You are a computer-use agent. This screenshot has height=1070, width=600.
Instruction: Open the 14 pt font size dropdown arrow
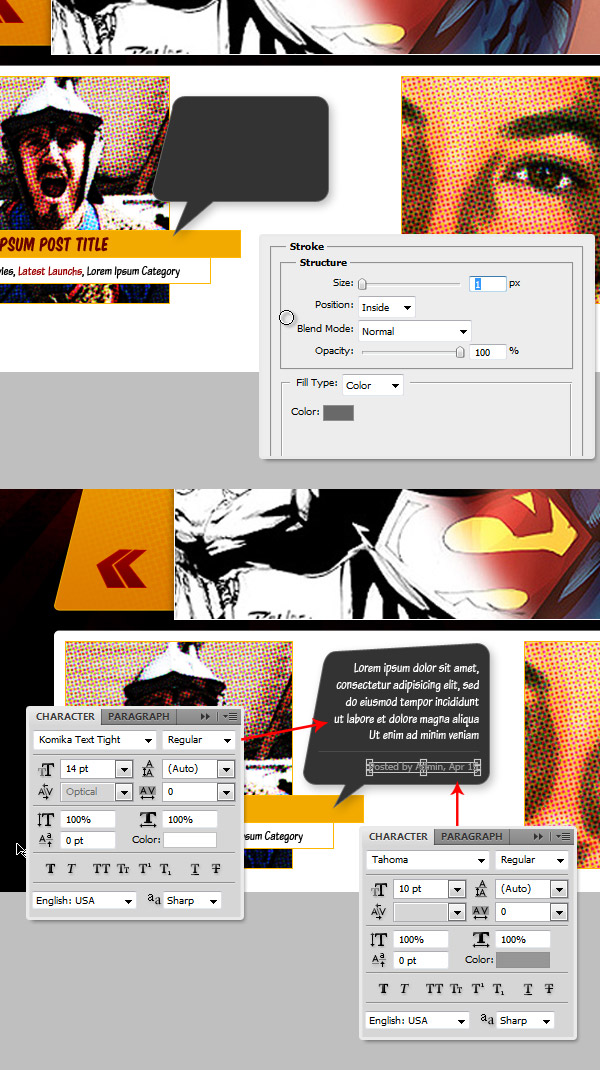(124, 769)
